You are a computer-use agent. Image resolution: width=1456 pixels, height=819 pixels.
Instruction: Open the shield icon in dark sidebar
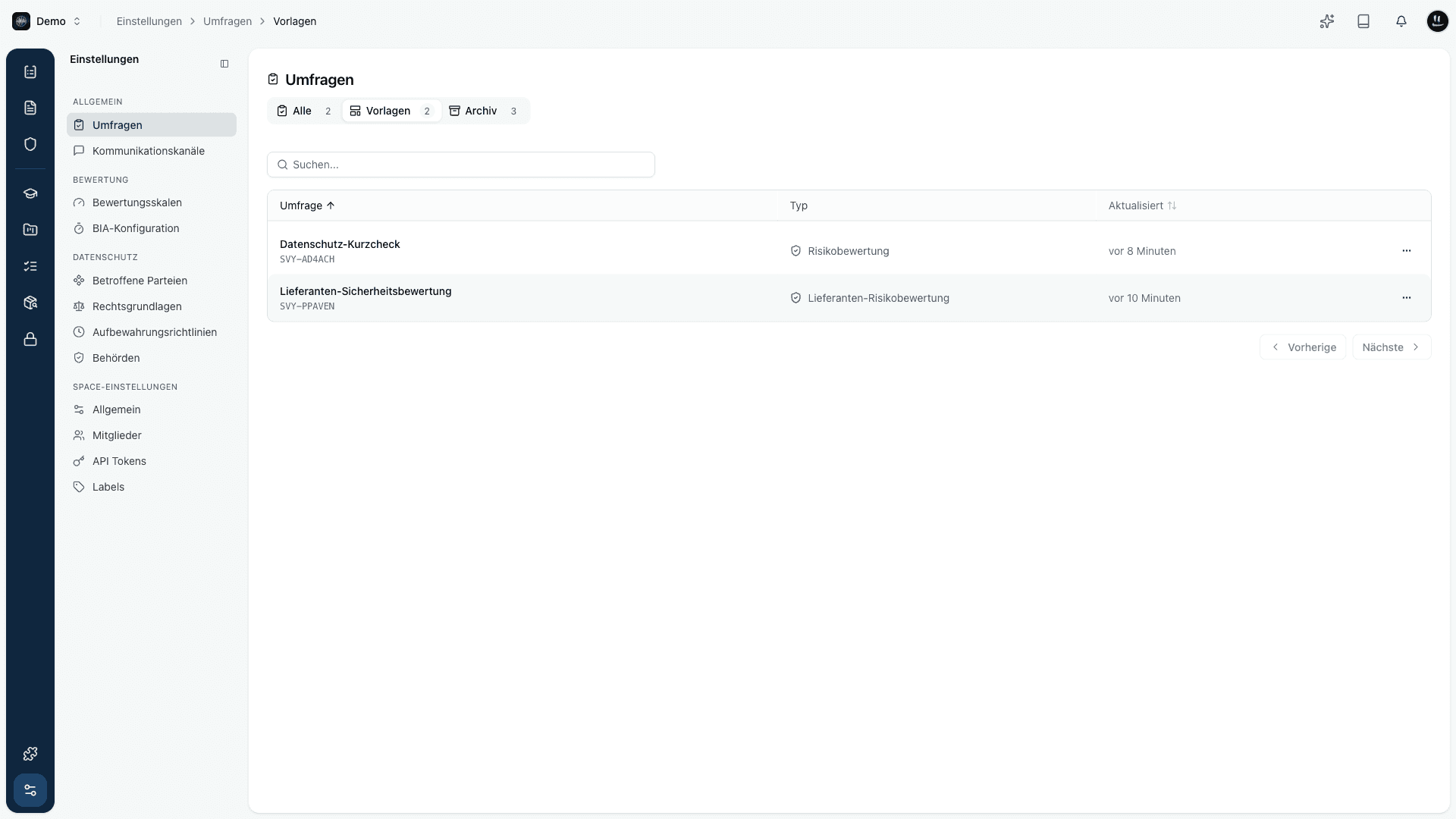tap(30, 144)
